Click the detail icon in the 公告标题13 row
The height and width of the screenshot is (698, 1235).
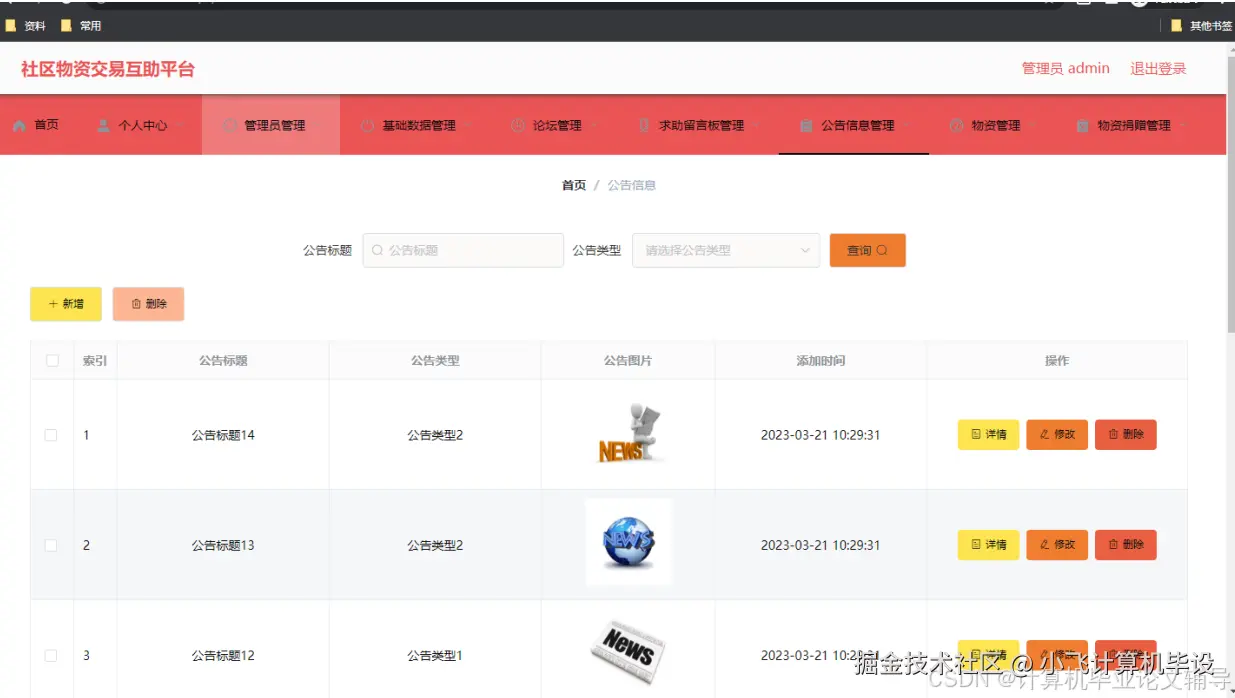pyautogui.click(x=976, y=545)
